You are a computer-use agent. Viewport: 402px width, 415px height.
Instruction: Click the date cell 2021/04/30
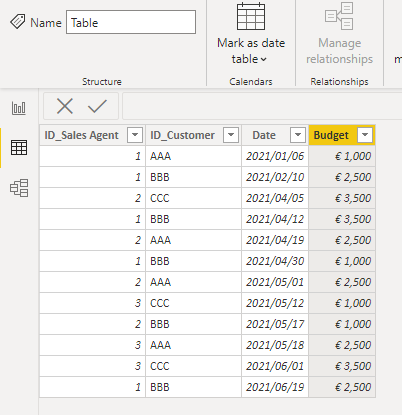pos(275,261)
